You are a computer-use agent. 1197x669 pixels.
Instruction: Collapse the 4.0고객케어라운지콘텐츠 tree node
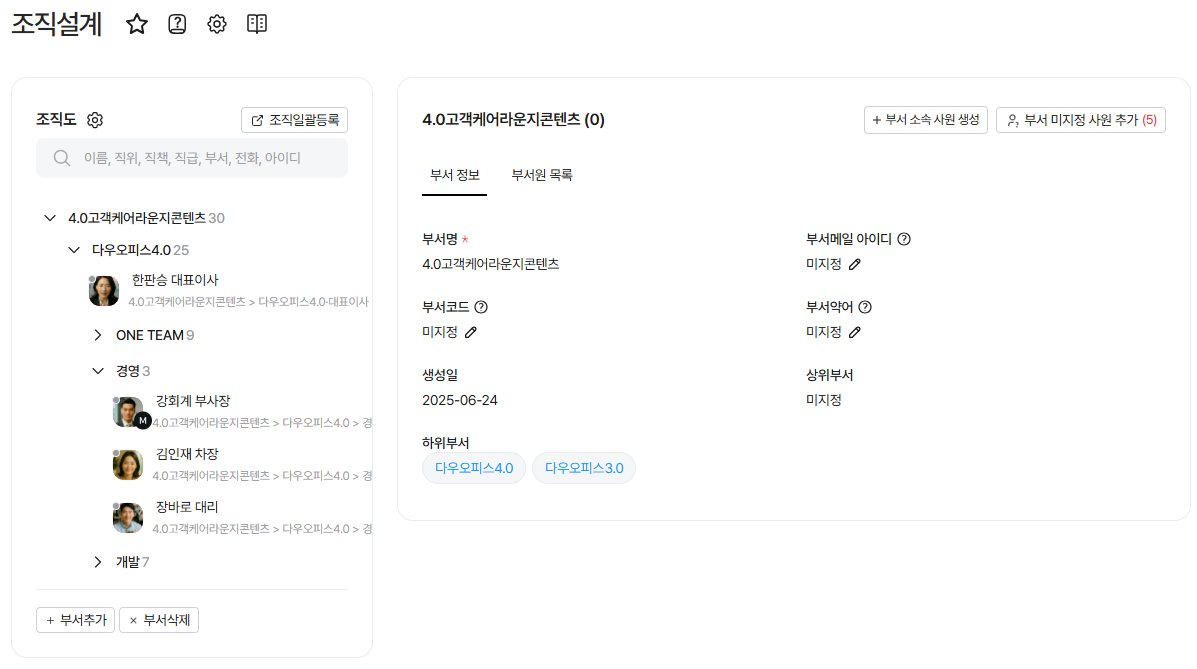point(50,218)
